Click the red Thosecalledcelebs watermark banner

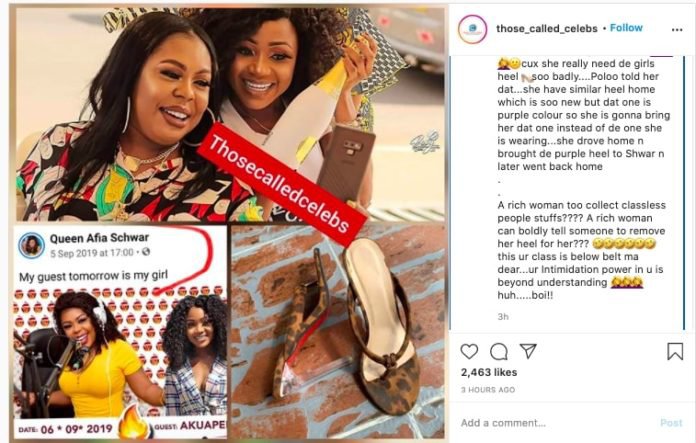[x=281, y=184]
